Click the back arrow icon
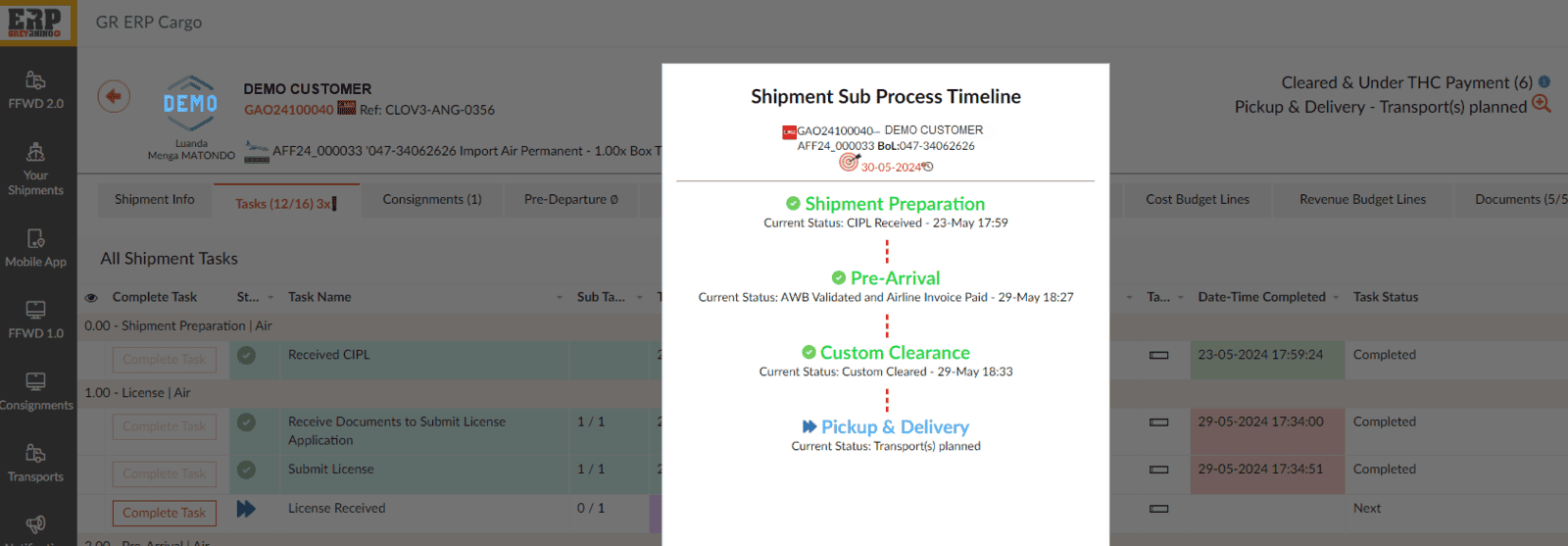1568x546 pixels. (x=114, y=96)
